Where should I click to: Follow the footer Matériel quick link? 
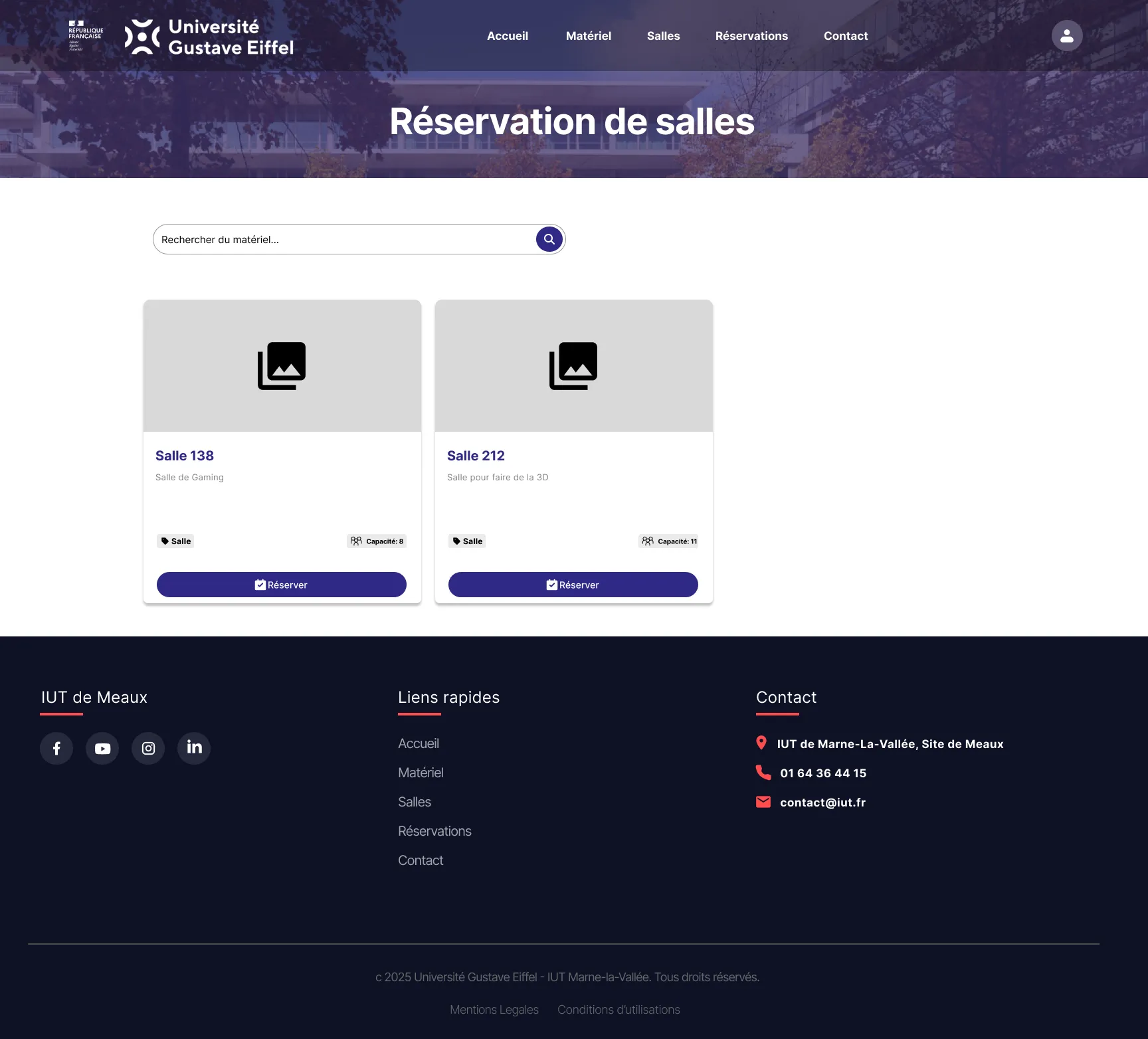point(421,773)
